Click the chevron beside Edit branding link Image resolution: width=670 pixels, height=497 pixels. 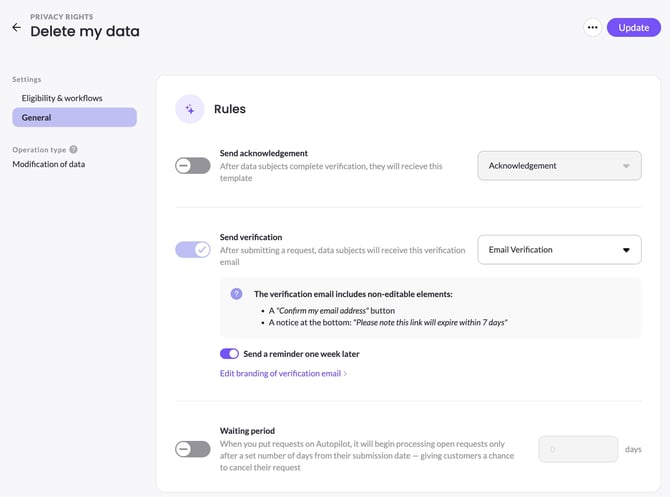coord(345,374)
